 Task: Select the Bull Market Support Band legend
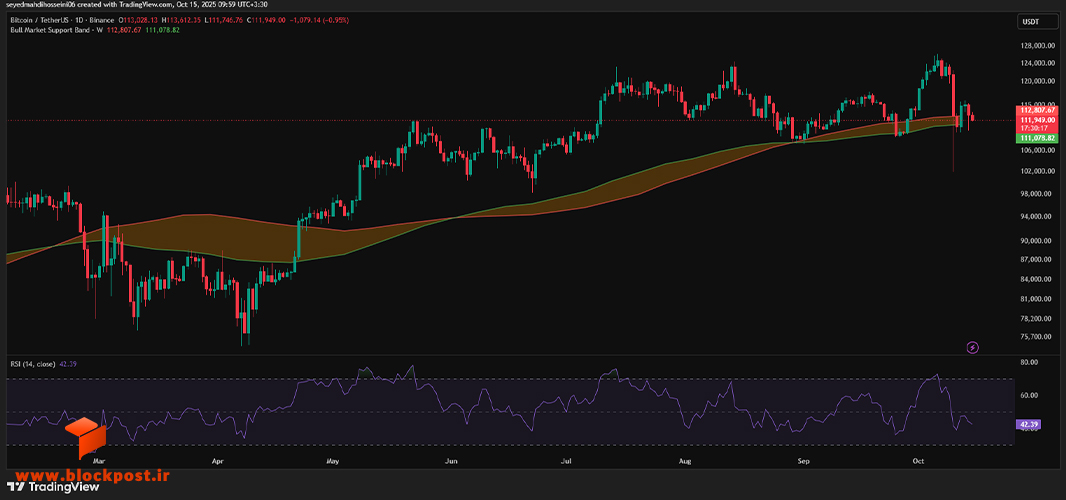click(x=56, y=30)
